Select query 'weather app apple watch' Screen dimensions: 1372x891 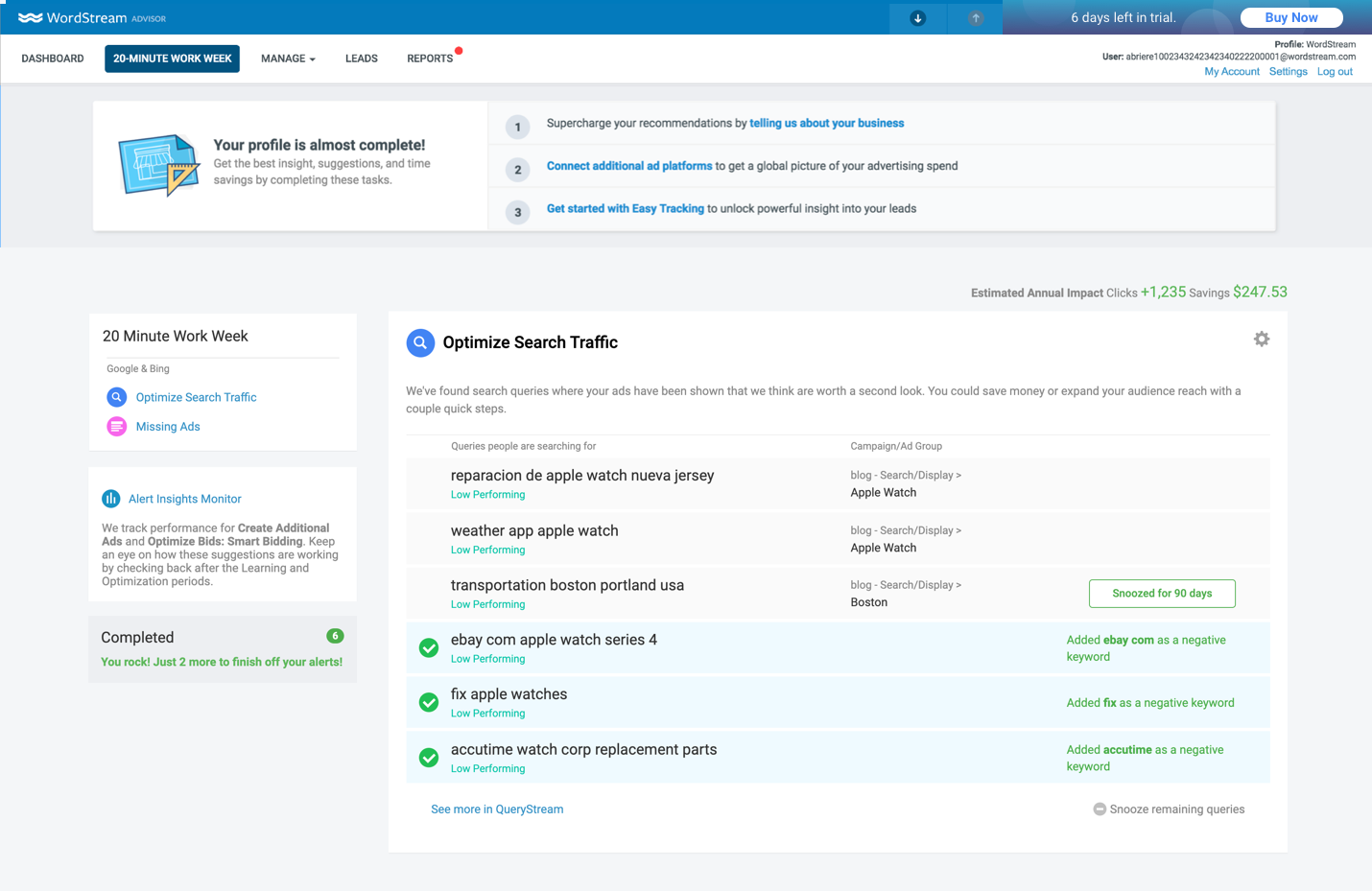point(534,530)
